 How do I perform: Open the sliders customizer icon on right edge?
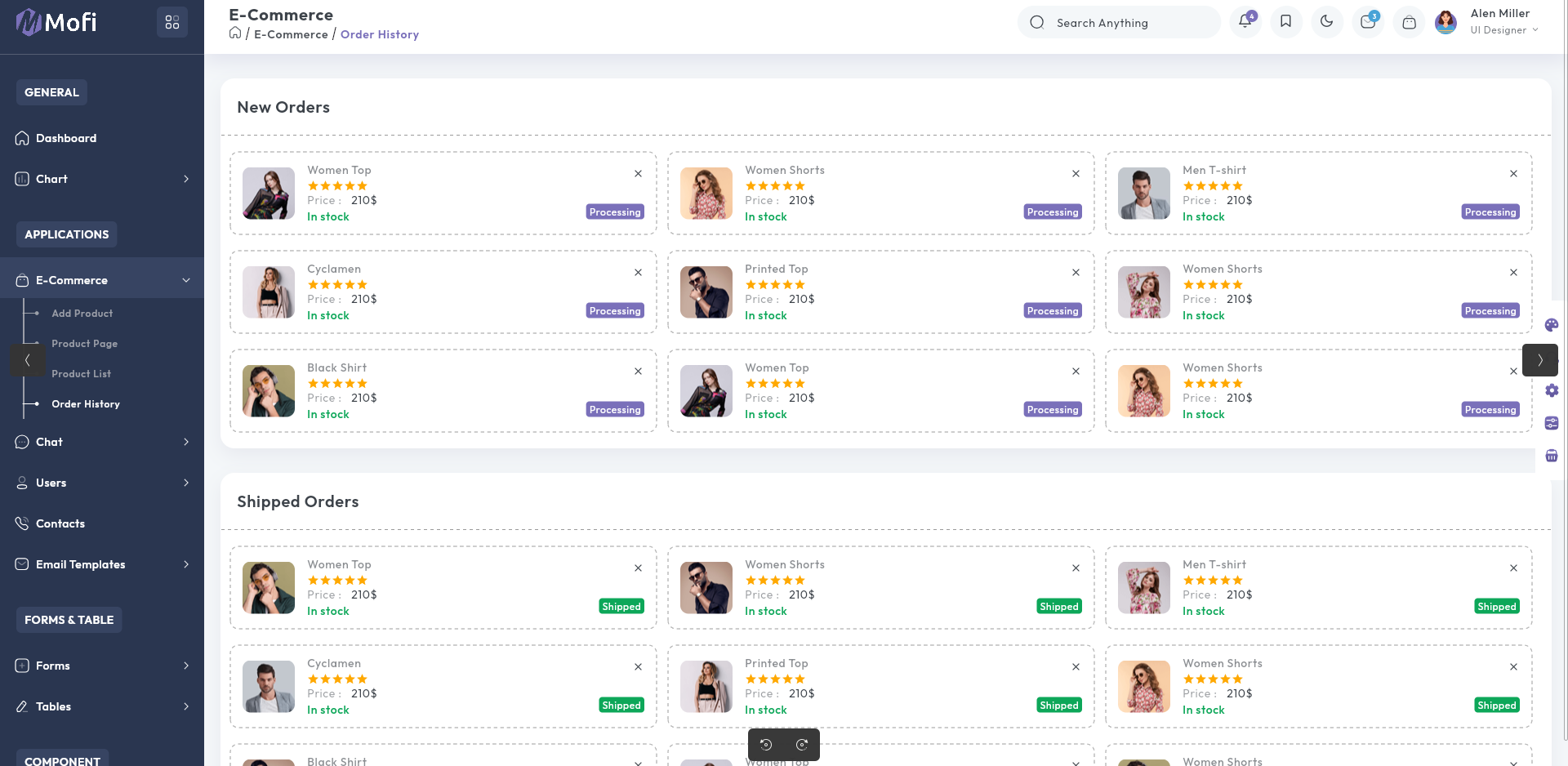coord(1552,423)
